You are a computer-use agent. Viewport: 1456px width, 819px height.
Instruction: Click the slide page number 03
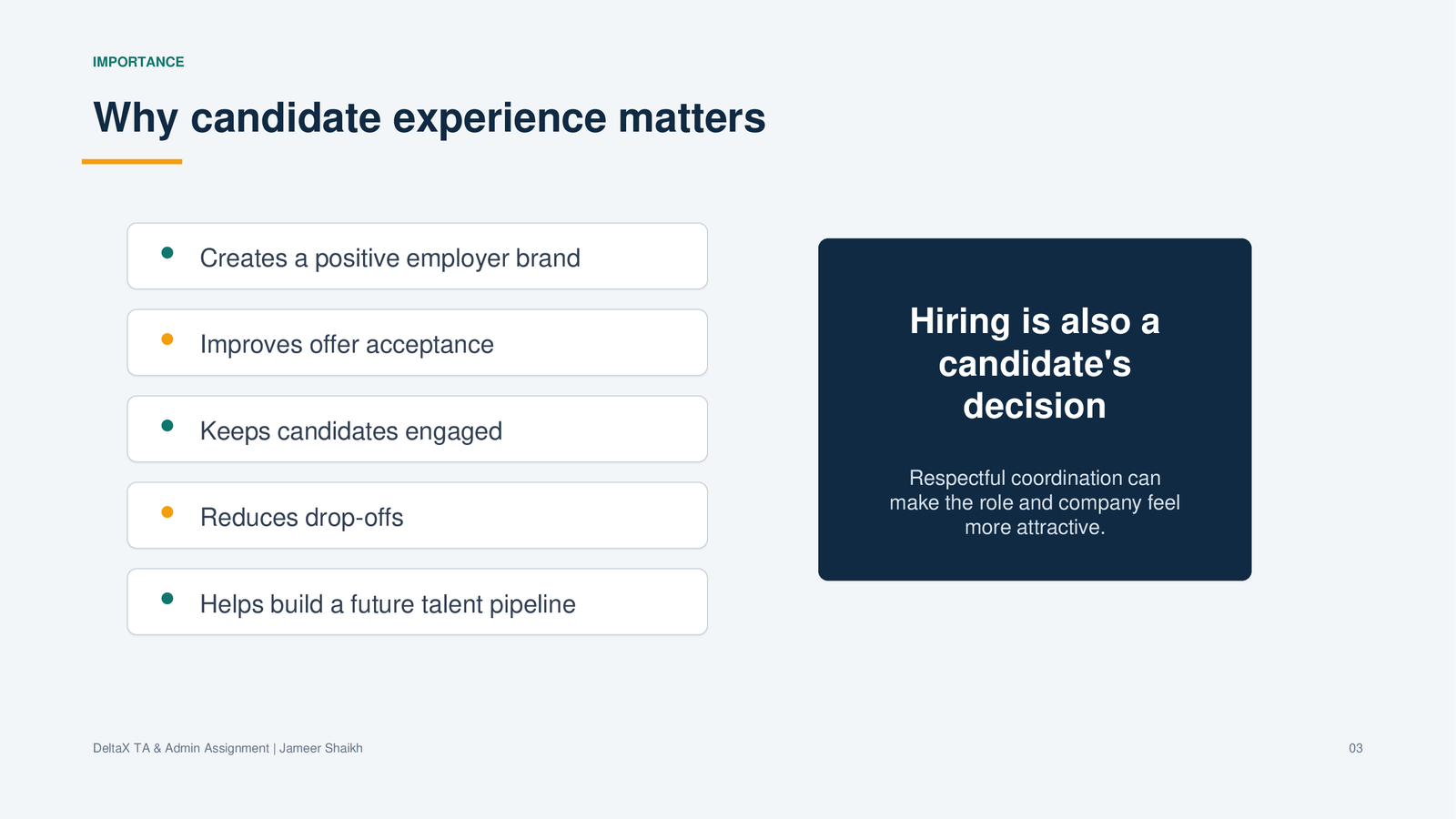point(1356,748)
